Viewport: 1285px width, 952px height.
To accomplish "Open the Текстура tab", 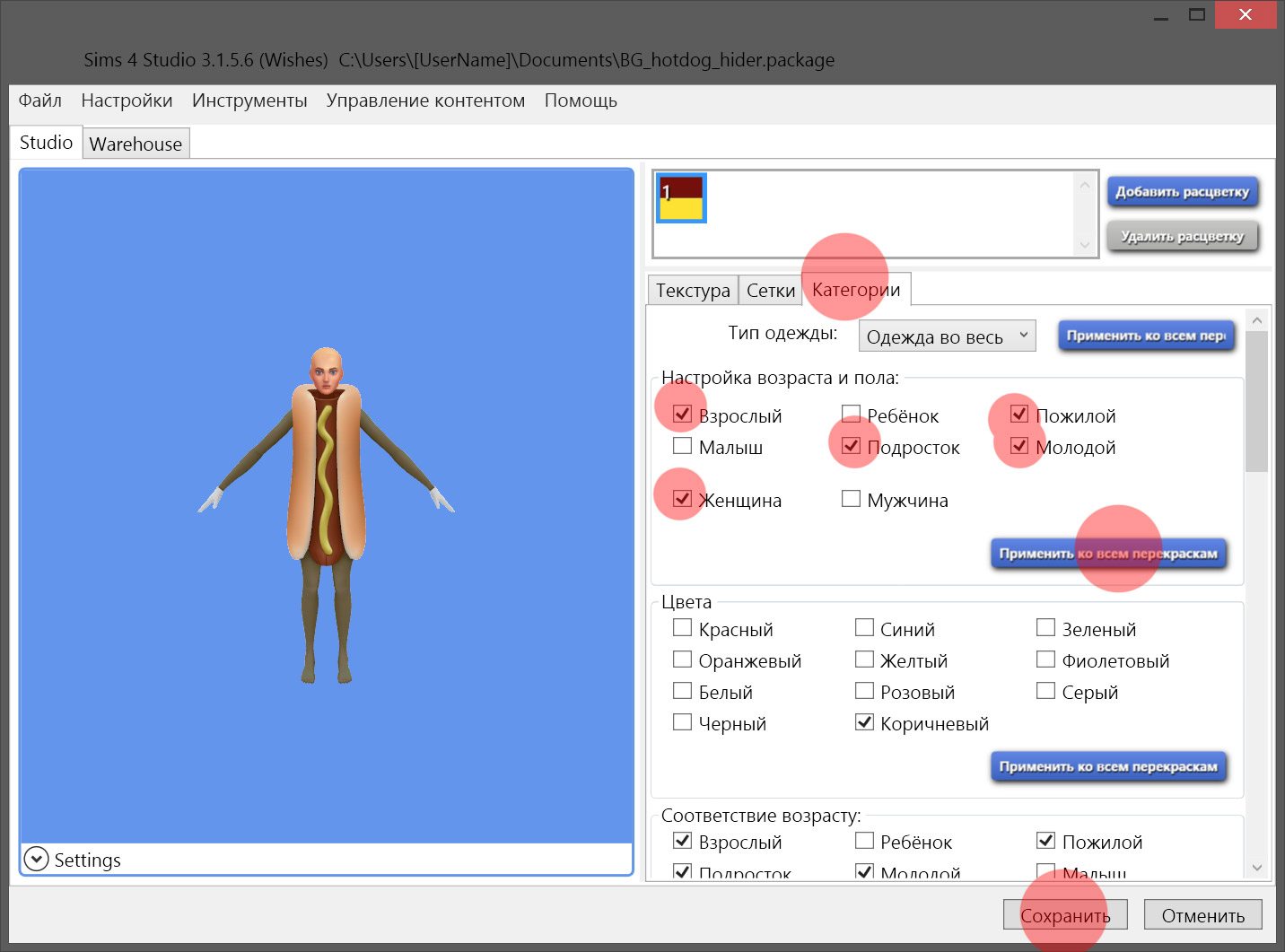I will 693,290.
